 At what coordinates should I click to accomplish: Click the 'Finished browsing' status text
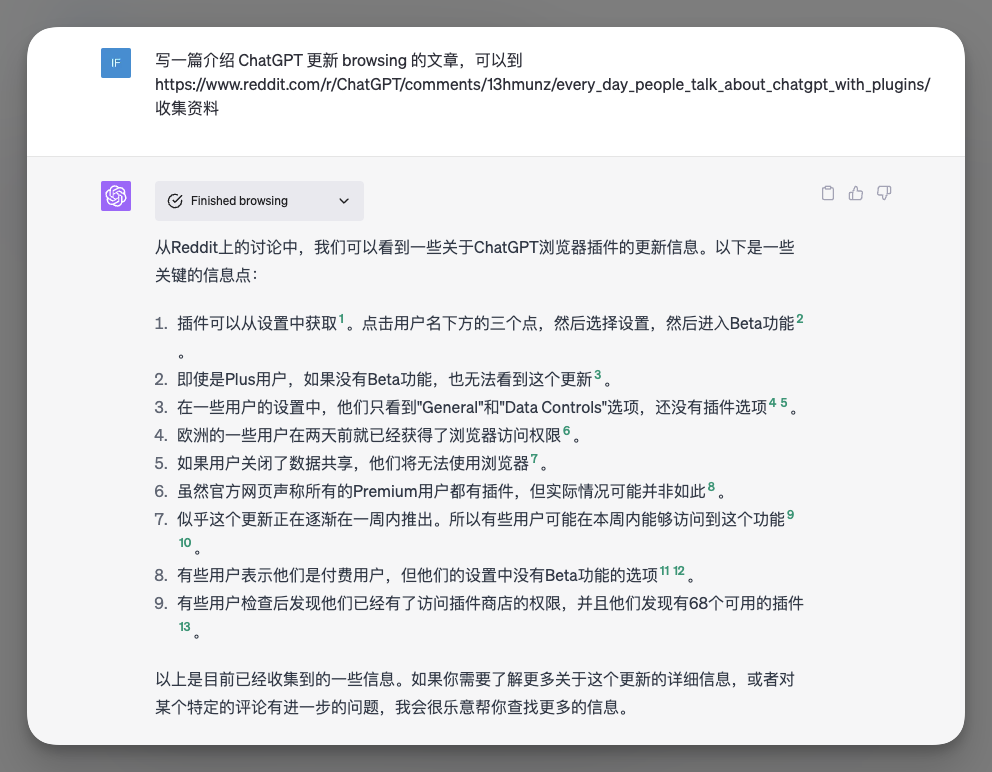tap(239, 201)
